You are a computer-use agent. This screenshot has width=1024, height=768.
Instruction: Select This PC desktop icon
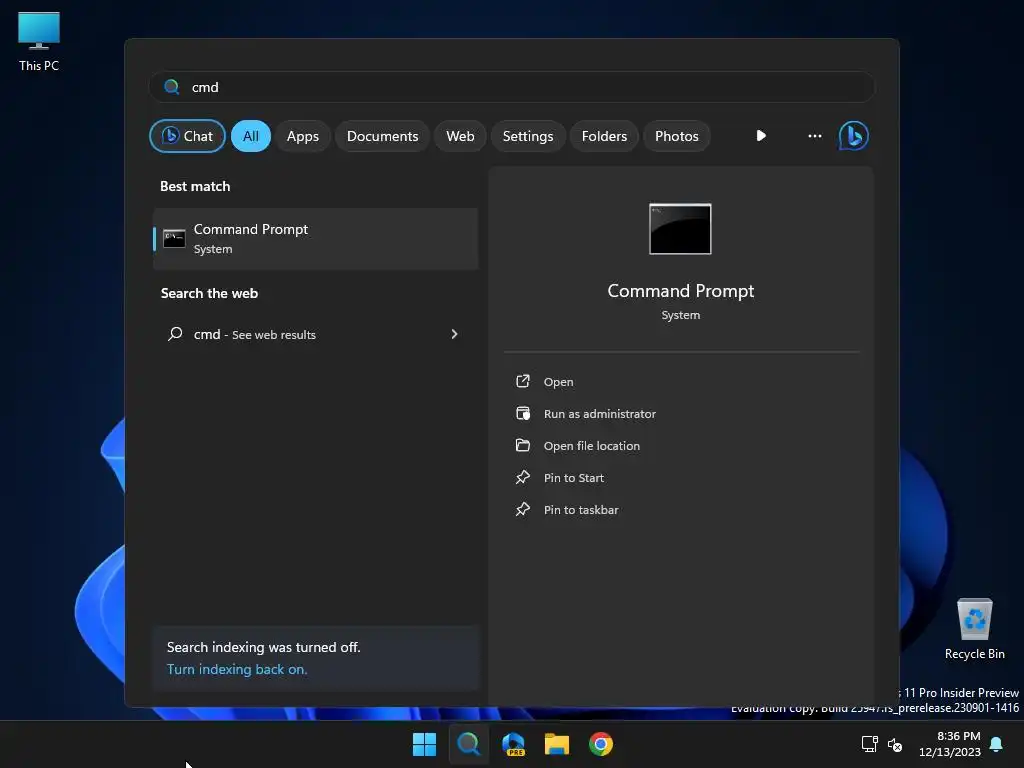tap(39, 42)
